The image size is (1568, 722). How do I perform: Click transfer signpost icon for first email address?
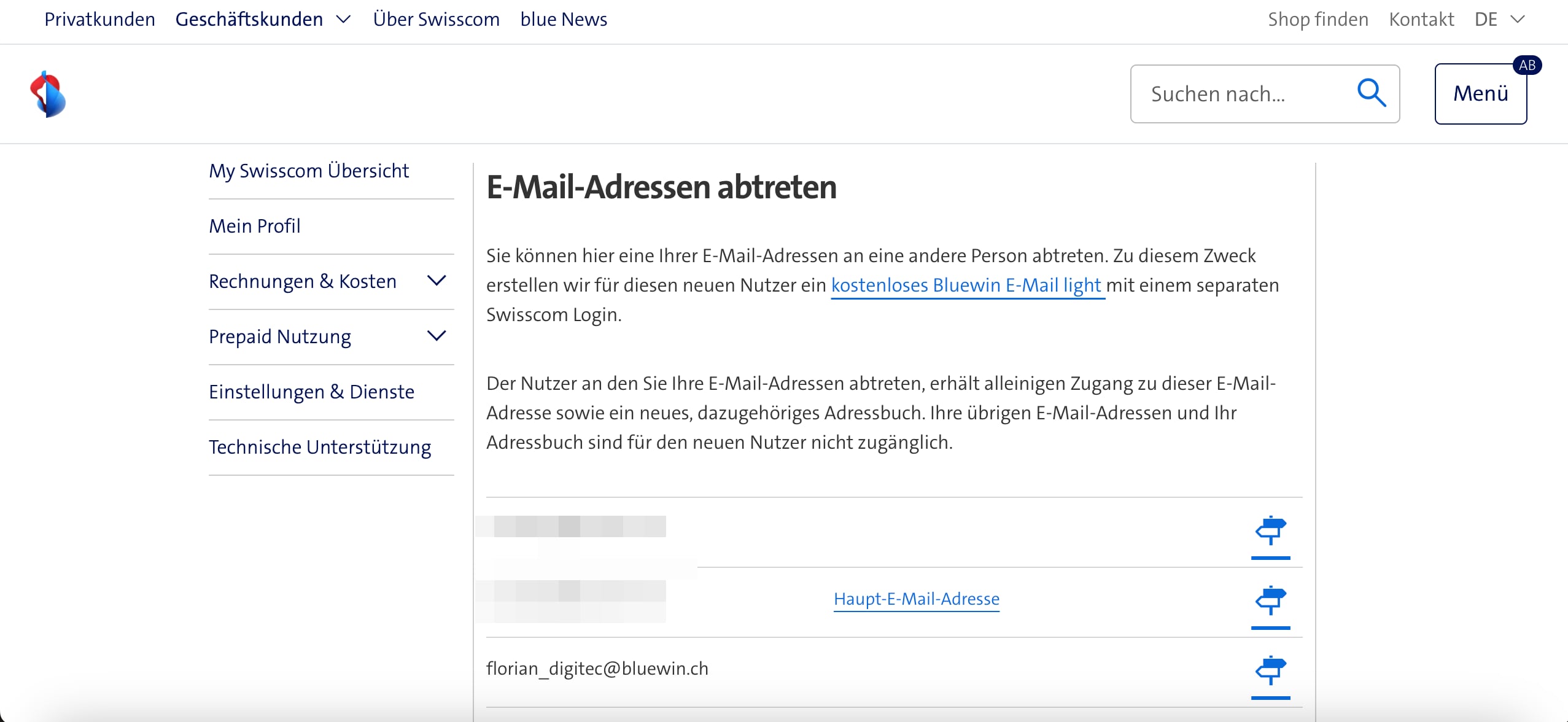pyautogui.click(x=1270, y=531)
